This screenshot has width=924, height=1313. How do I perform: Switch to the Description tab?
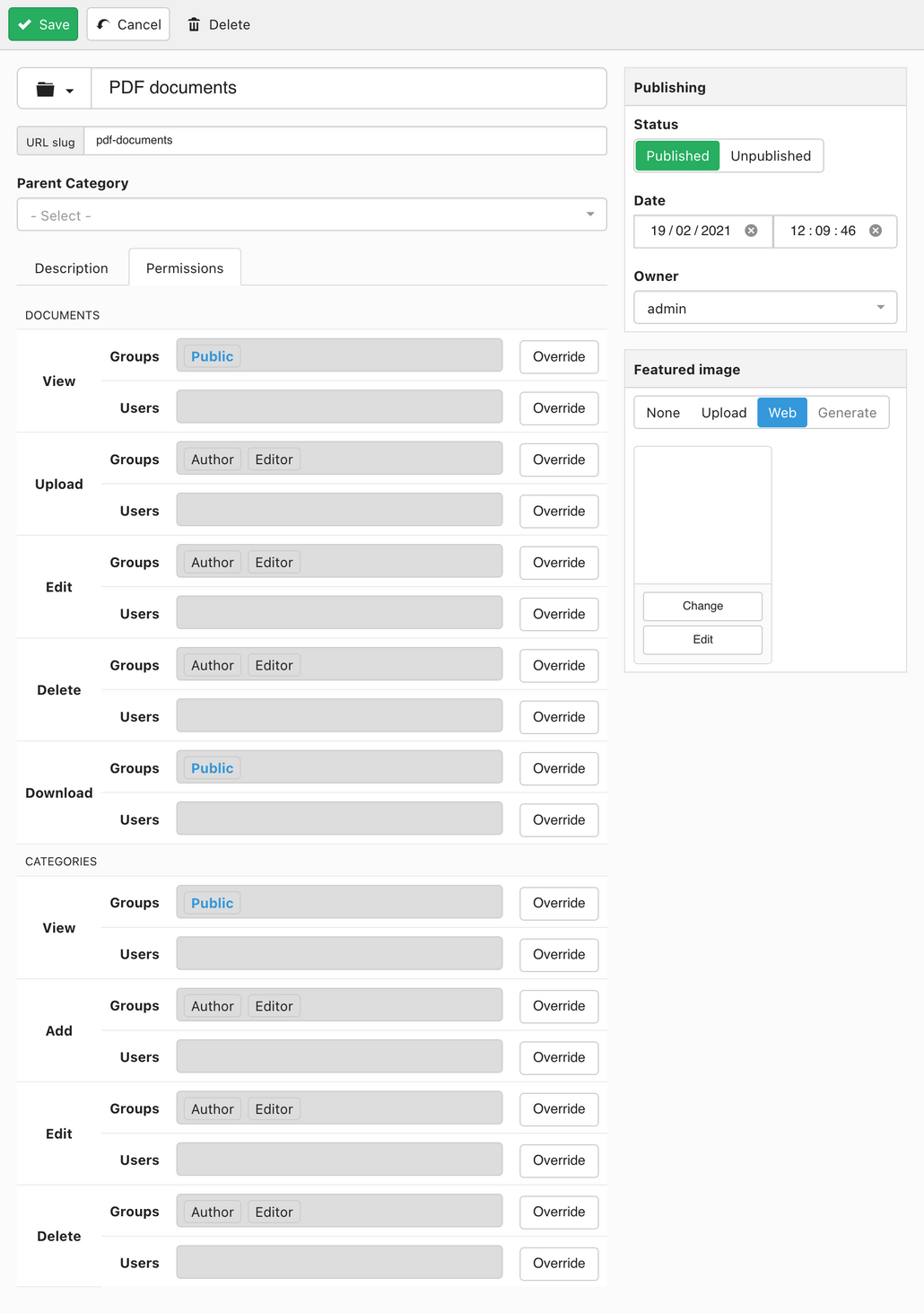[x=72, y=267]
